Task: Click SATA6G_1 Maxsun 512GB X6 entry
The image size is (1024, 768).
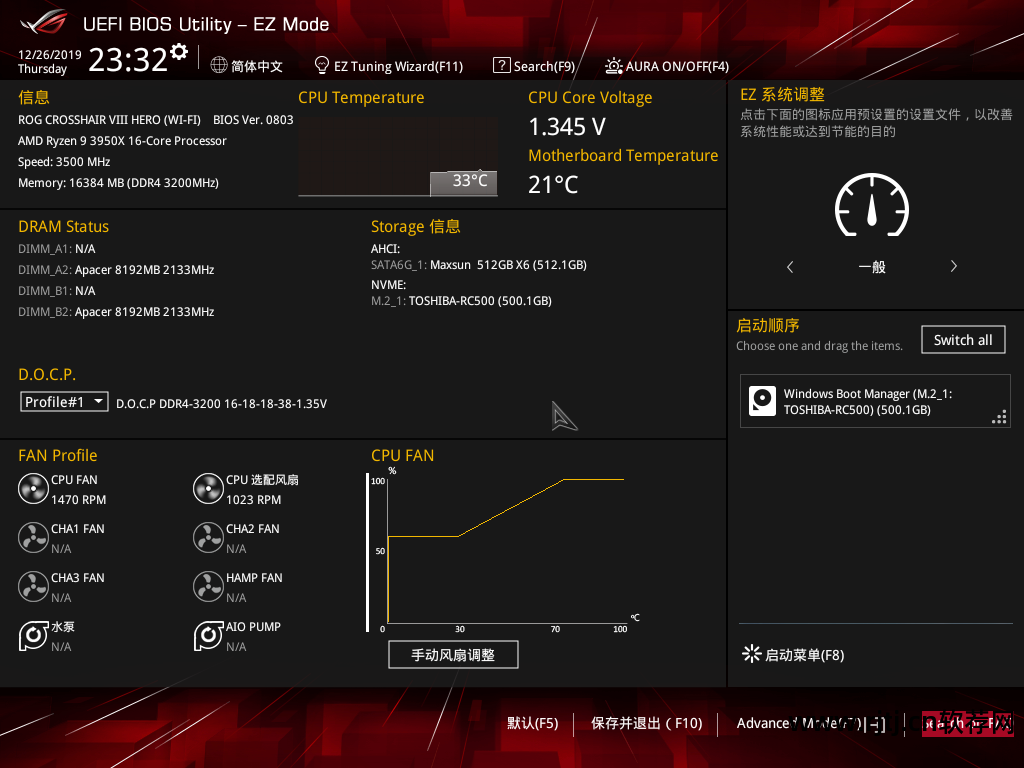Action: [x=479, y=264]
